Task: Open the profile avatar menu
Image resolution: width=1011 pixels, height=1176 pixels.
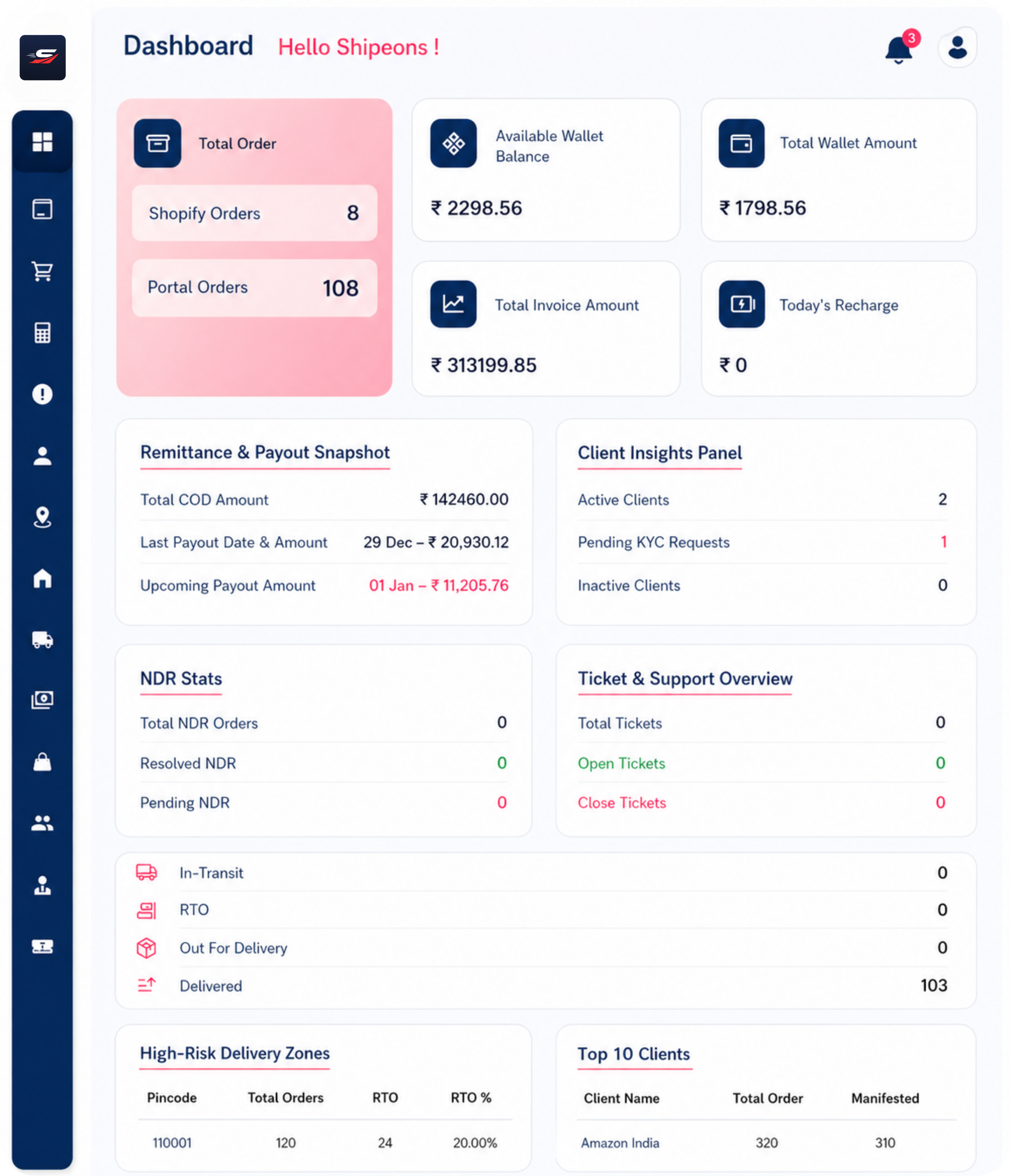Action: (957, 48)
